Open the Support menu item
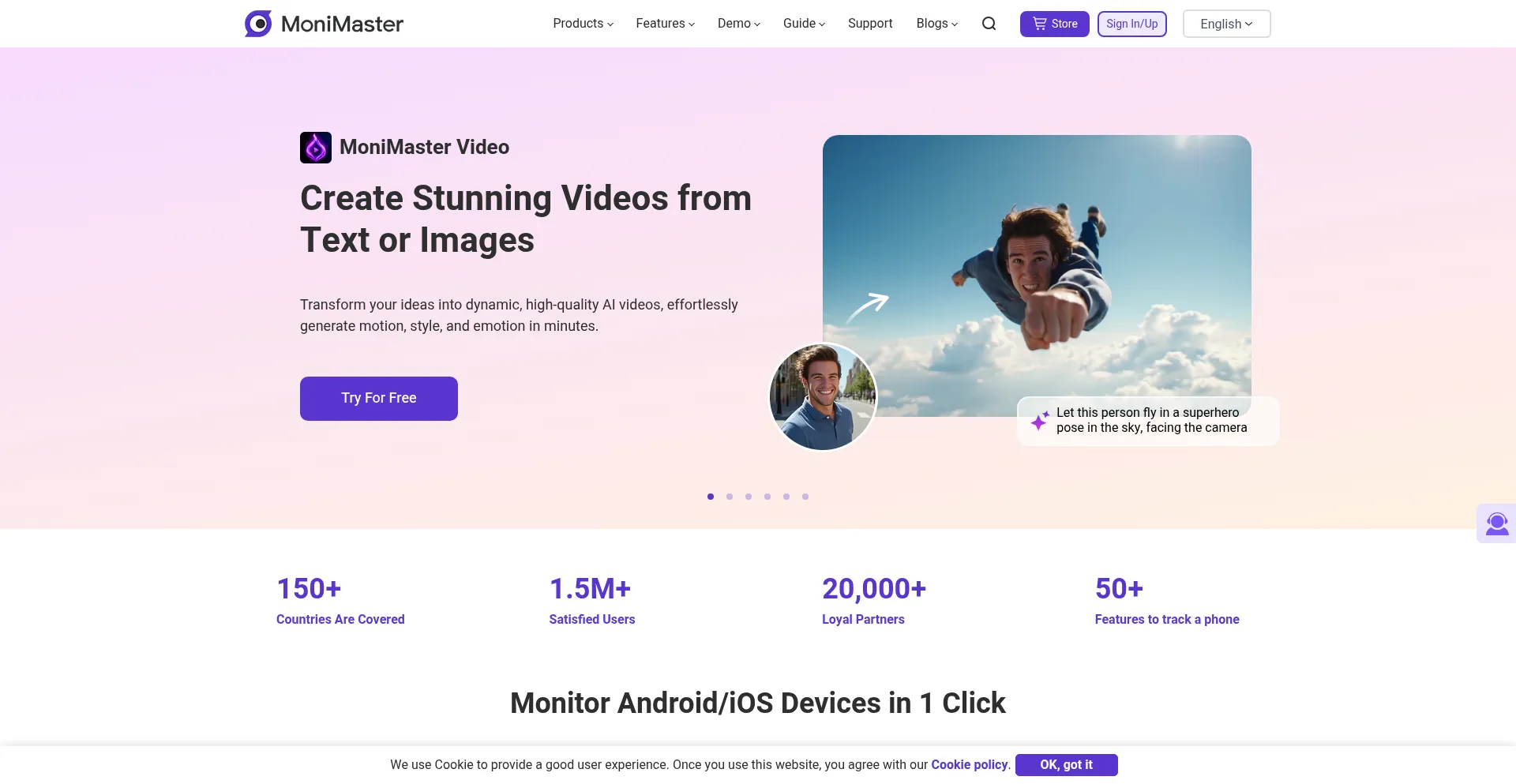Viewport: 1516px width, 784px height. [x=870, y=24]
